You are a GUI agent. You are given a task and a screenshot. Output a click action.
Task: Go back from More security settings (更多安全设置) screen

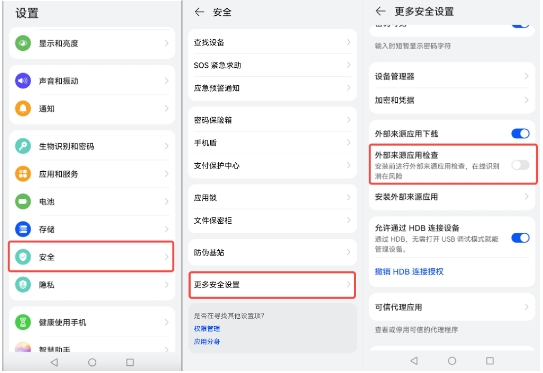(381, 11)
